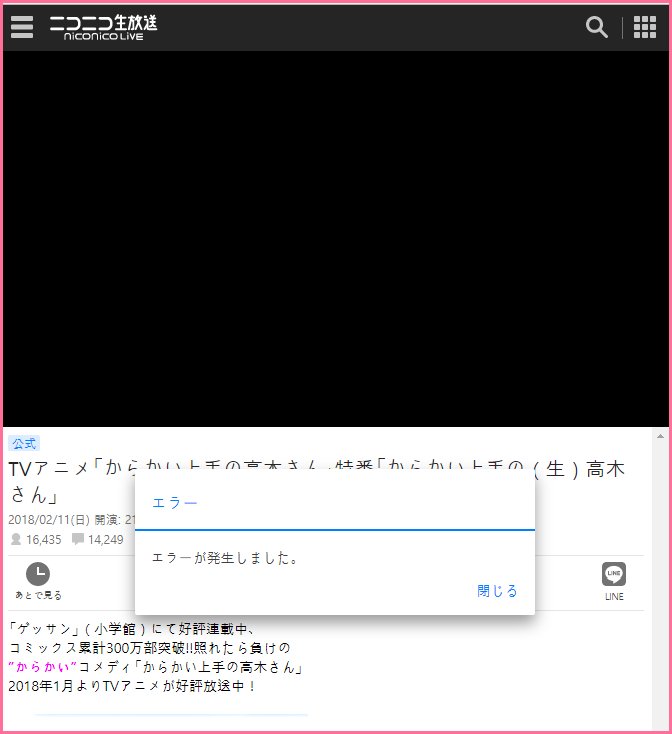The height and width of the screenshot is (734, 672).
Task: Click the comment count bubble icon
Action: point(78,540)
